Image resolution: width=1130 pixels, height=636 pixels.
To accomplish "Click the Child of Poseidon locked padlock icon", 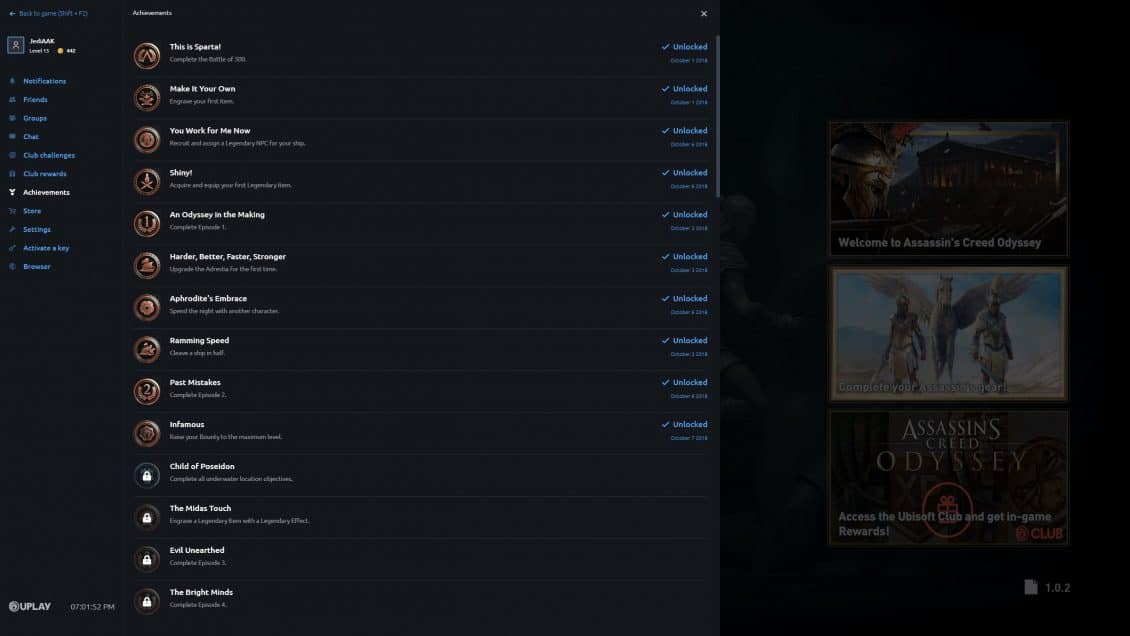I will point(147,475).
